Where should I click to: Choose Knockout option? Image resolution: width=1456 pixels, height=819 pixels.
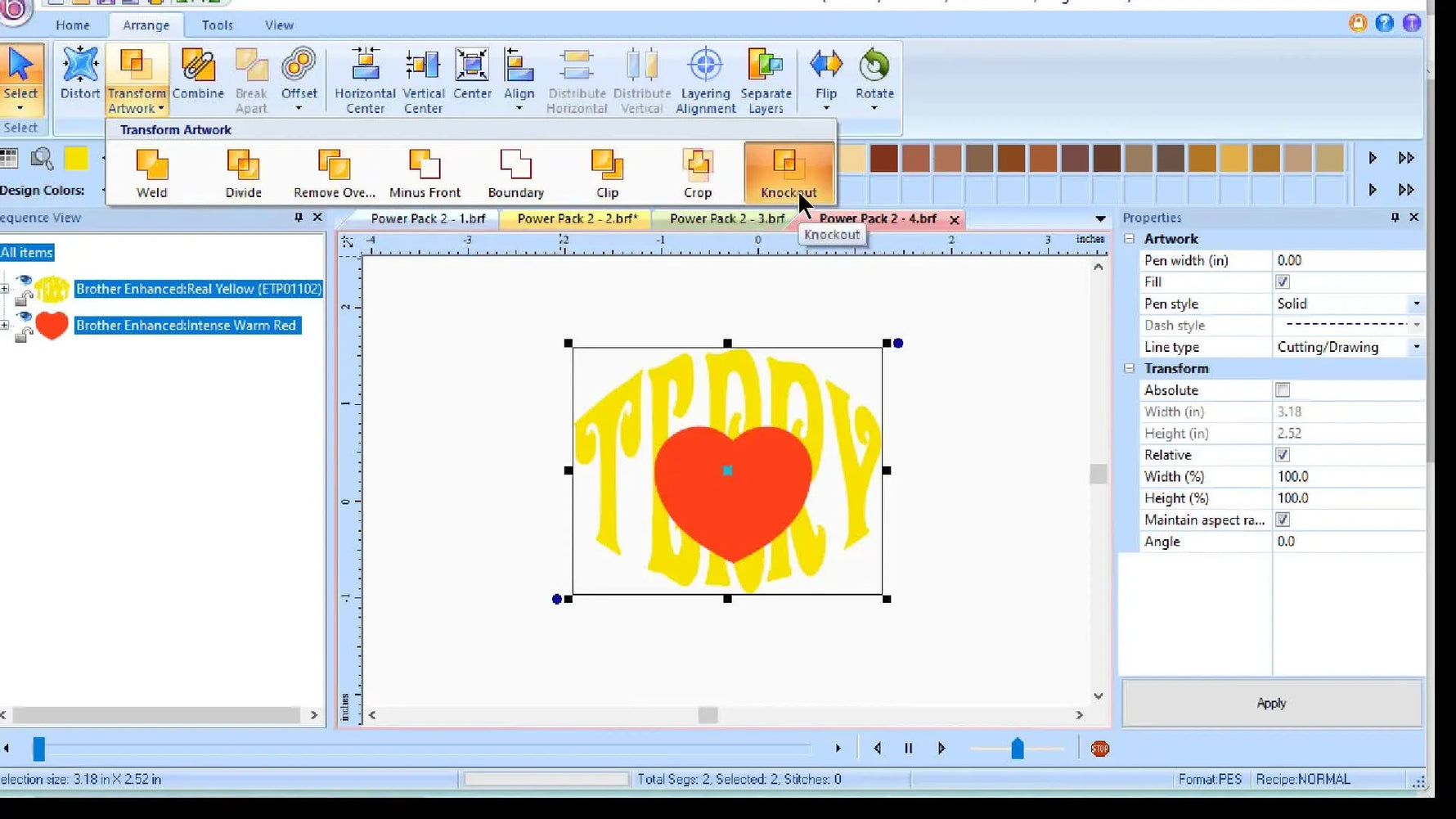coord(789,173)
